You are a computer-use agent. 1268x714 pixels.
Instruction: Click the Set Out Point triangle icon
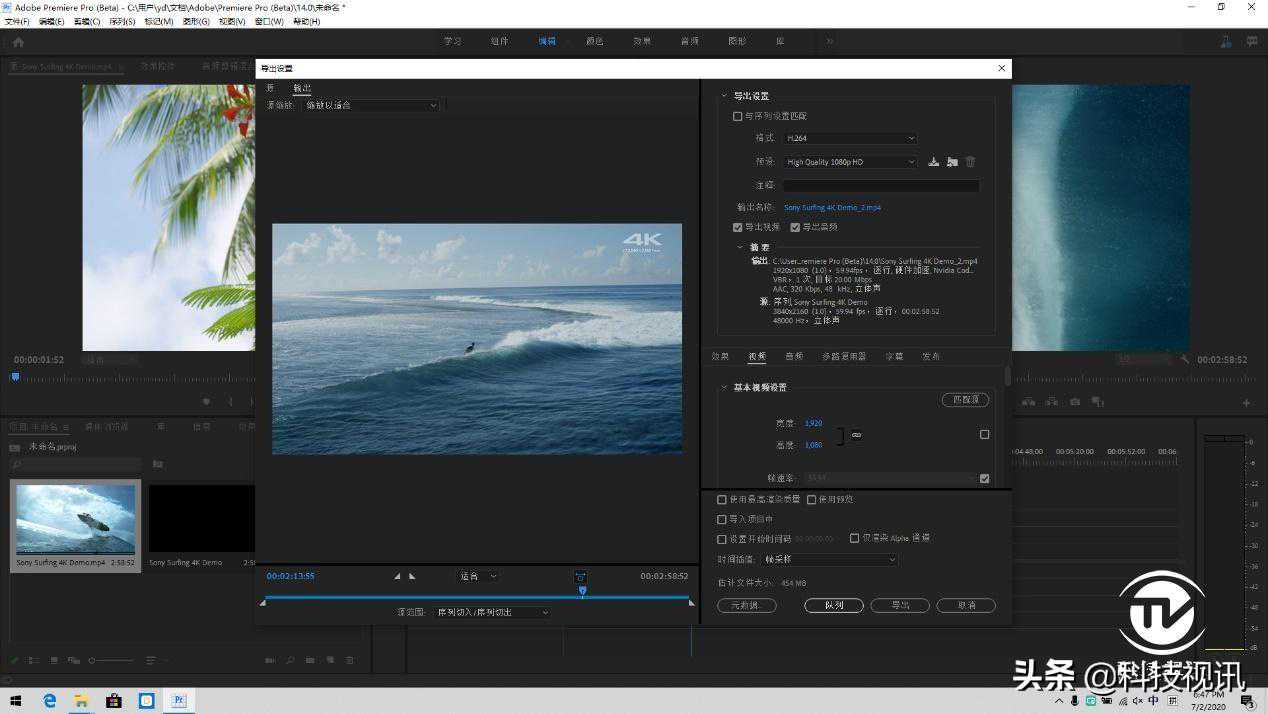412,576
